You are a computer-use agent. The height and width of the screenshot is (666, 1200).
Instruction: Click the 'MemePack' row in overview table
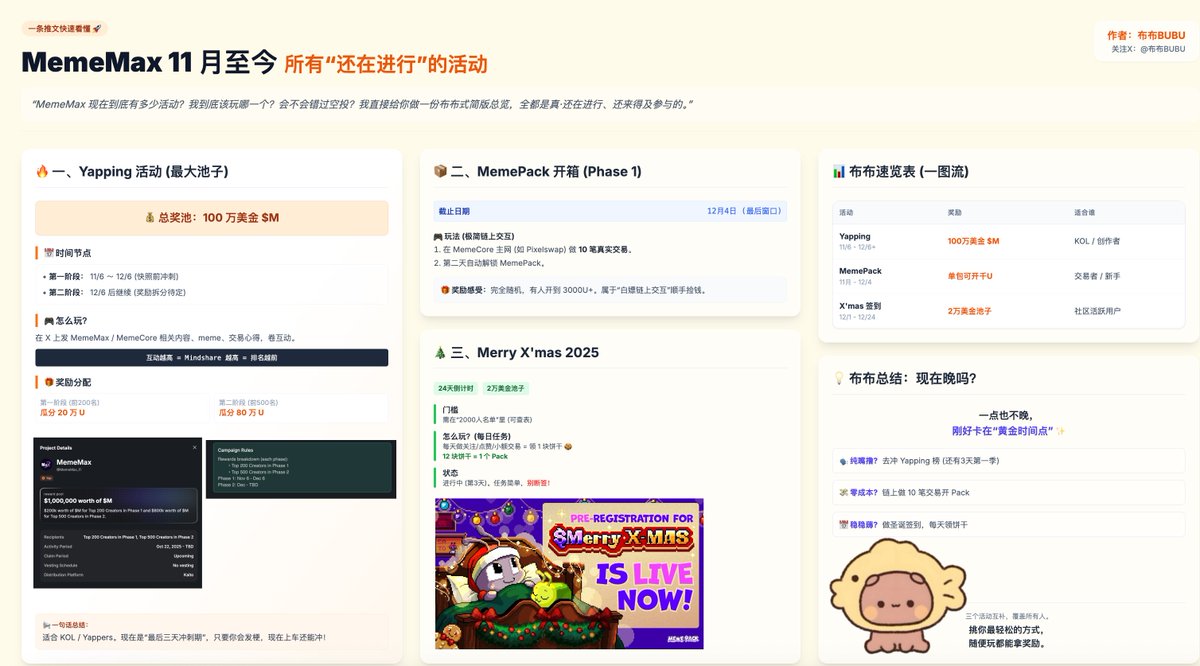pos(1008,276)
